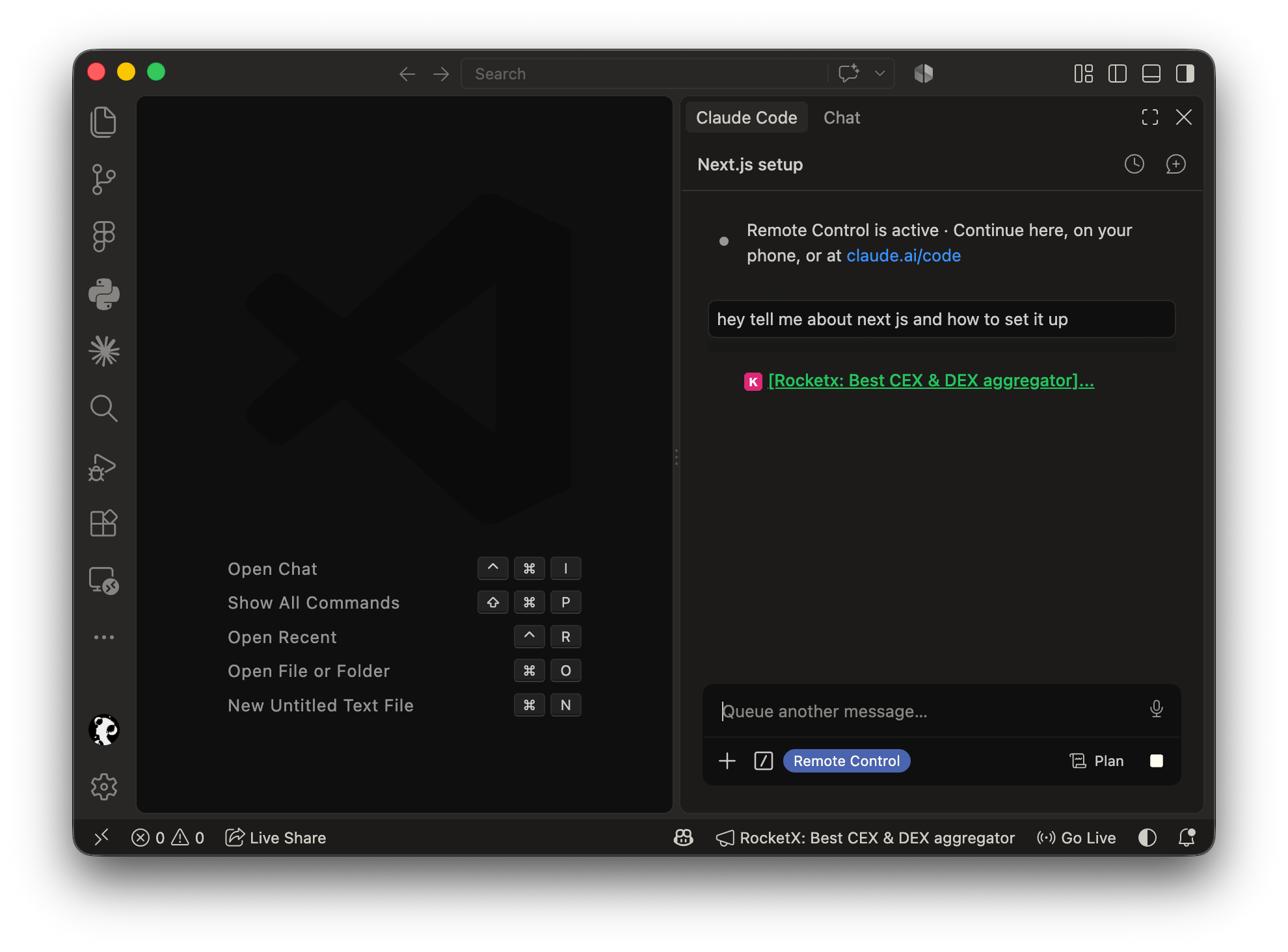This screenshot has width=1288, height=952.
Task: Open remote window indicator in status bar
Action: coord(101,838)
